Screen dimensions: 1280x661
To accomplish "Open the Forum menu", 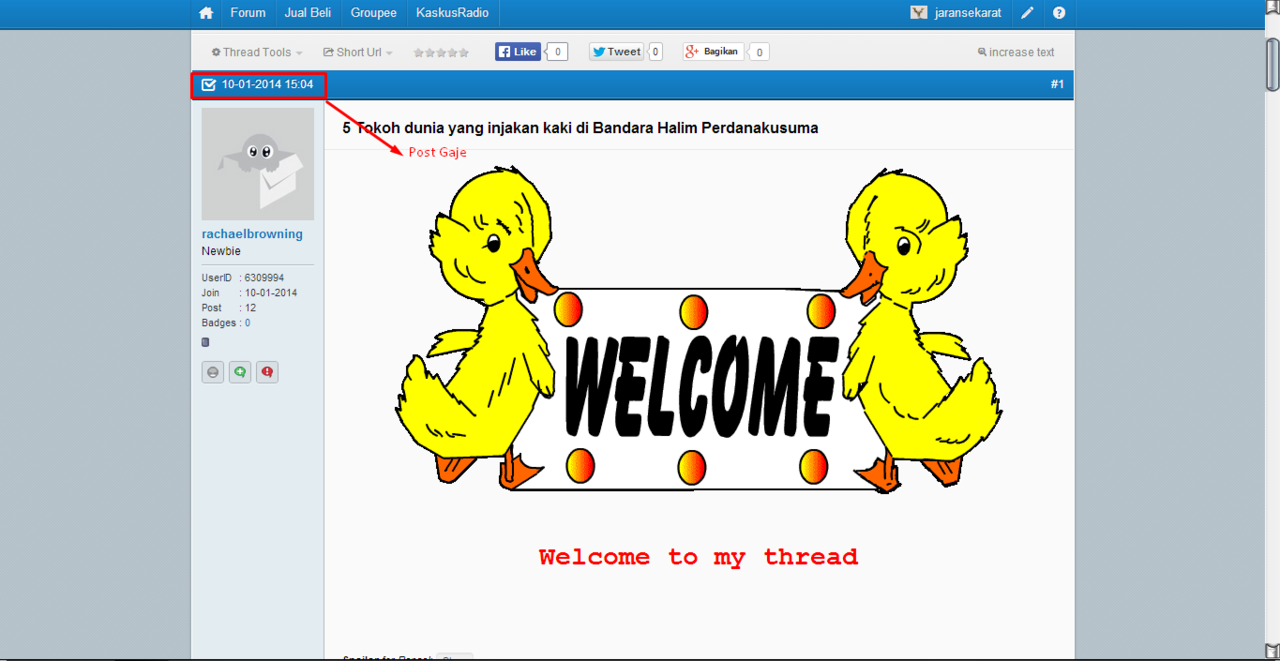I will [248, 13].
